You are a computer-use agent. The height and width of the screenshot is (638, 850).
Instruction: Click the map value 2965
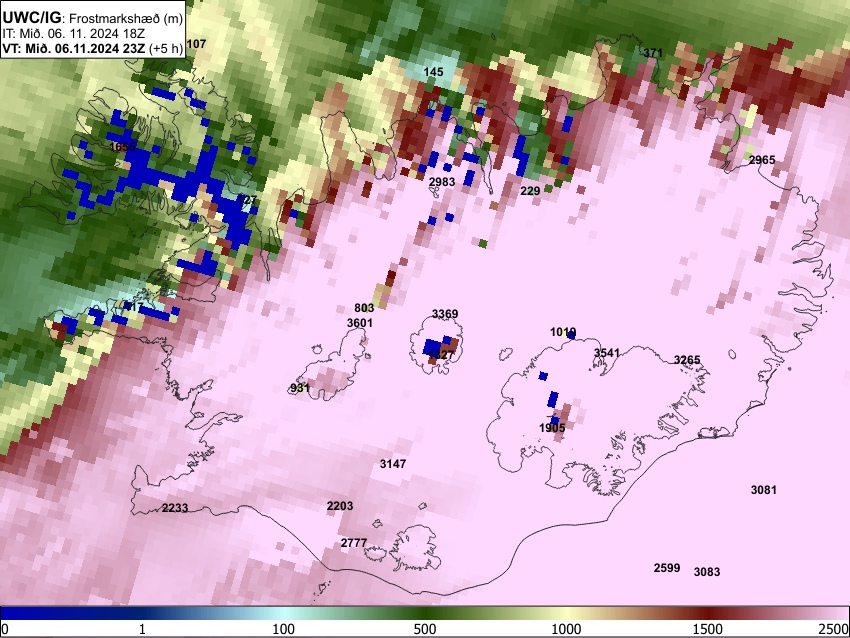pyautogui.click(x=762, y=160)
